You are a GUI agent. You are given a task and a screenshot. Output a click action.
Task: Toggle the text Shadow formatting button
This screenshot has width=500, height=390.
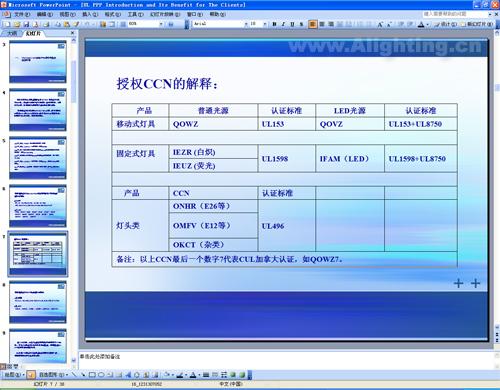click(301, 24)
